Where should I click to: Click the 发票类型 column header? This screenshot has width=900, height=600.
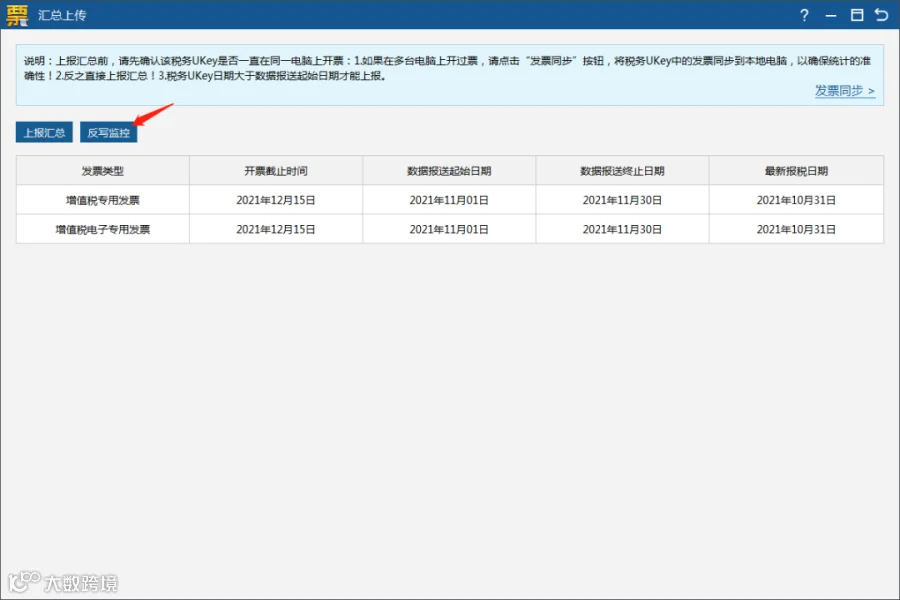[x=103, y=171]
